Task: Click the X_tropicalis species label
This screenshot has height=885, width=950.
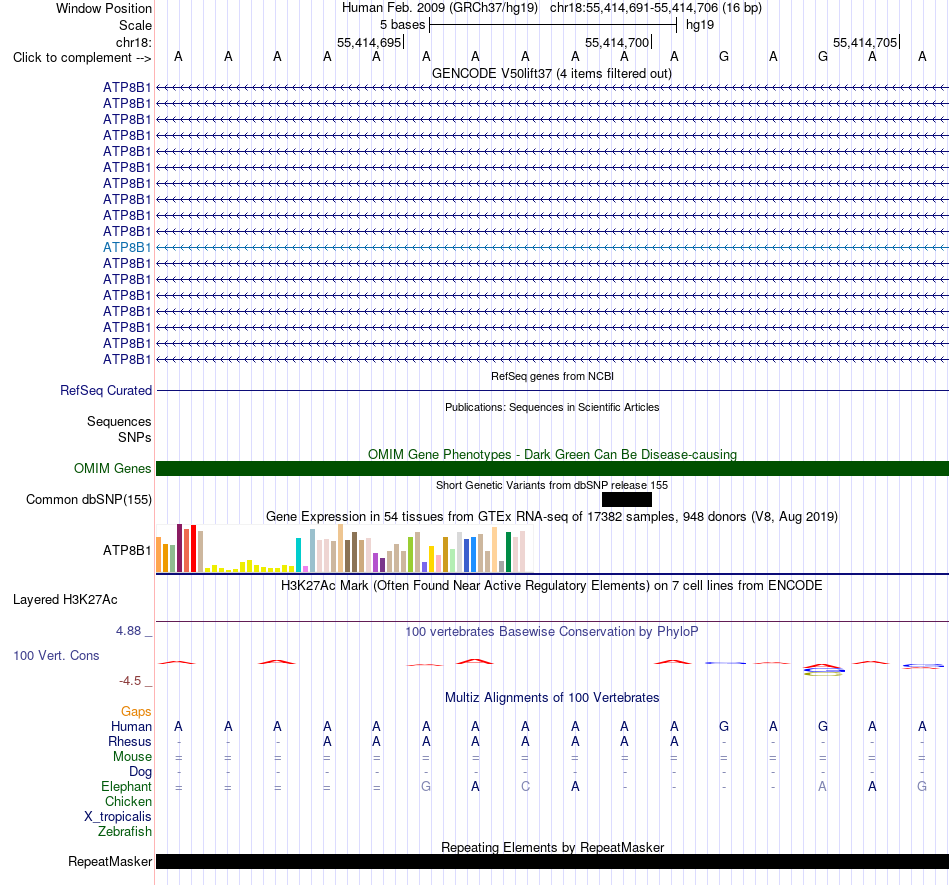Action: (118, 817)
